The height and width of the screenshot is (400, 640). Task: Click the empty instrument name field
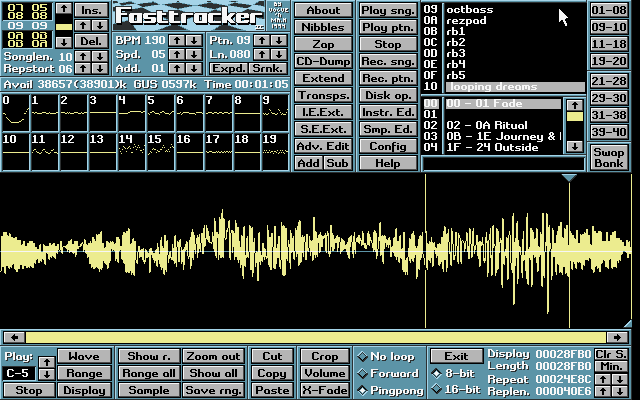tap(503, 164)
